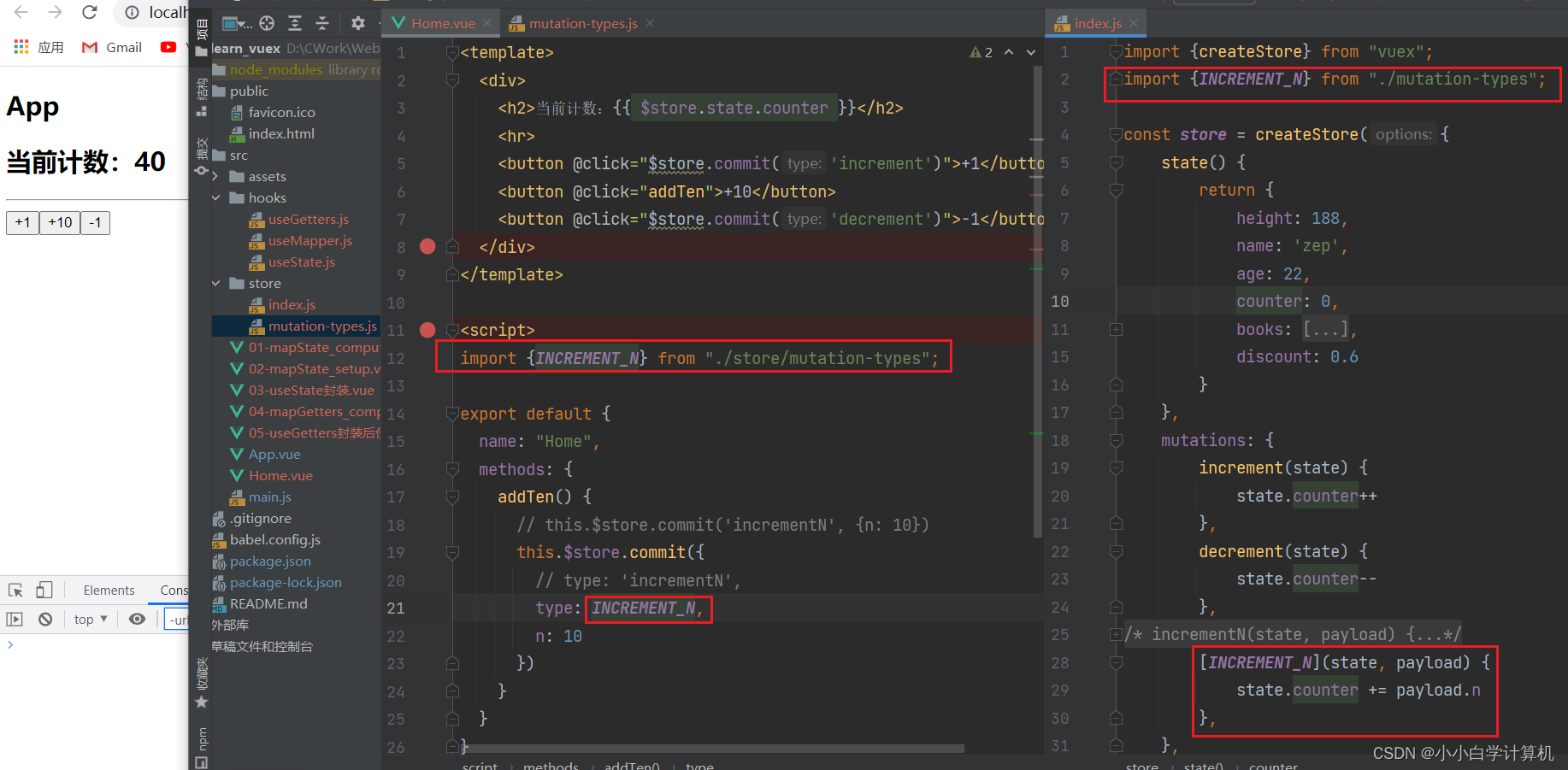Open project panel gear settings
This screenshot has width=1568, height=770.
click(x=357, y=23)
